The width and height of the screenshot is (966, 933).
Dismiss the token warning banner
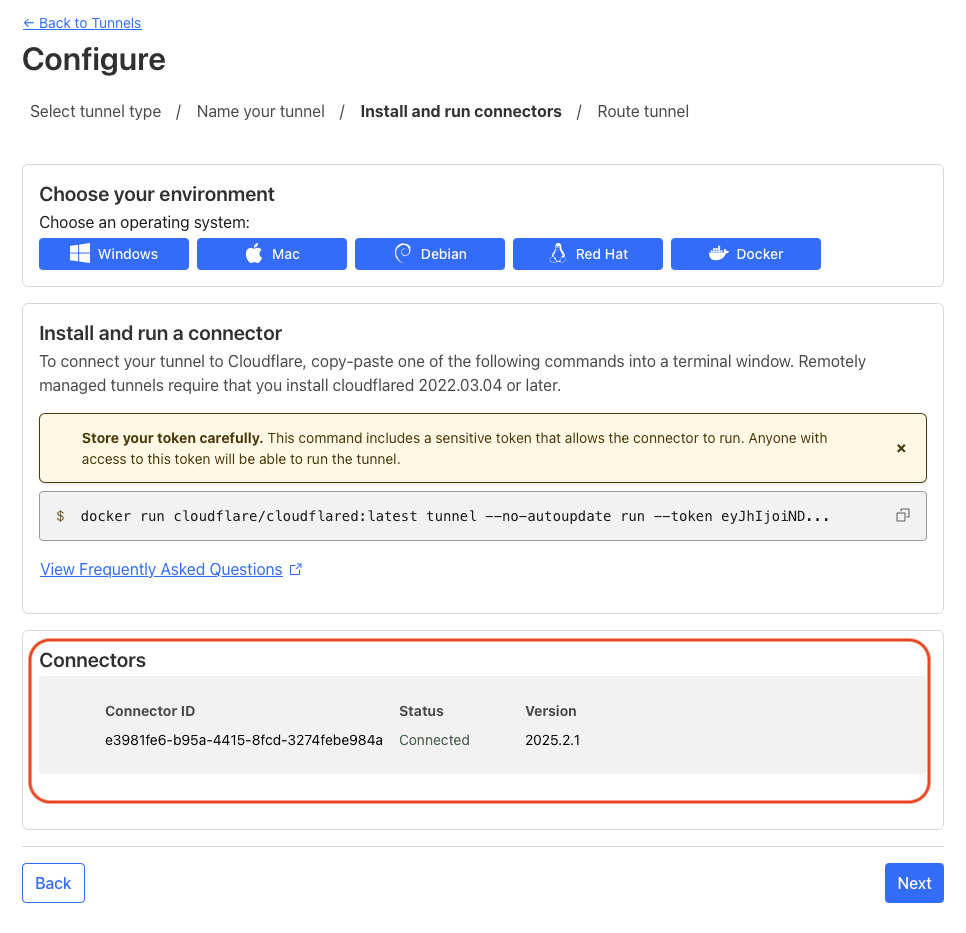point(901,448)
